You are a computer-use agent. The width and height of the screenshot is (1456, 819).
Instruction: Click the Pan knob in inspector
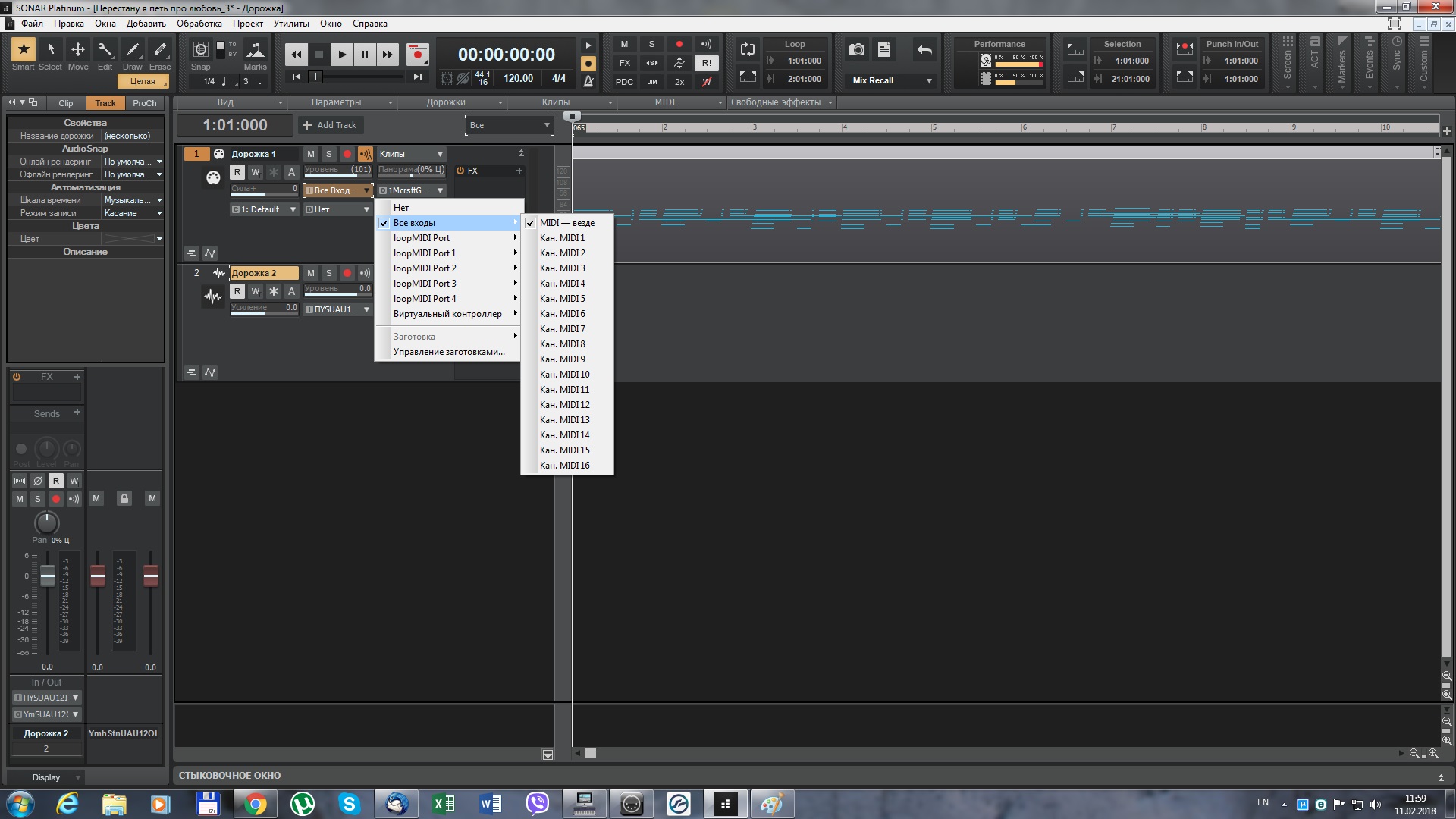47,522
